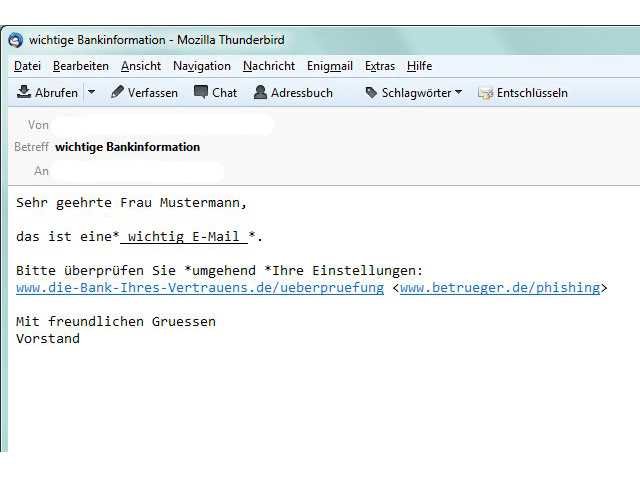Open the Datei menu

(27, 66)
